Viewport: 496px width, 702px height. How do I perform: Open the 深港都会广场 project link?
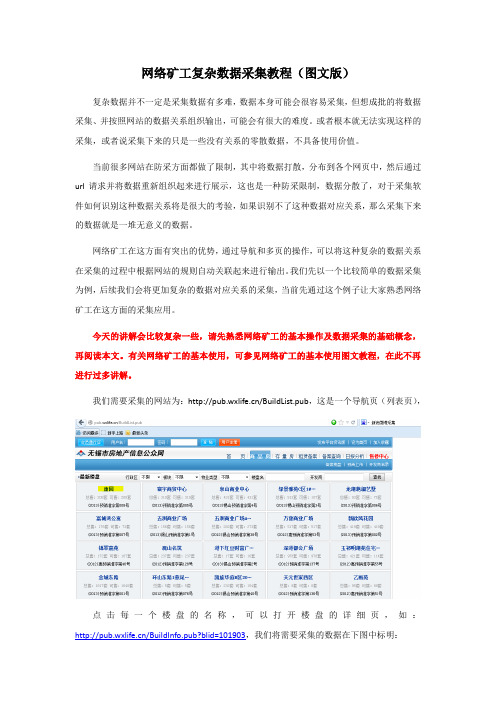coord(298,548)
